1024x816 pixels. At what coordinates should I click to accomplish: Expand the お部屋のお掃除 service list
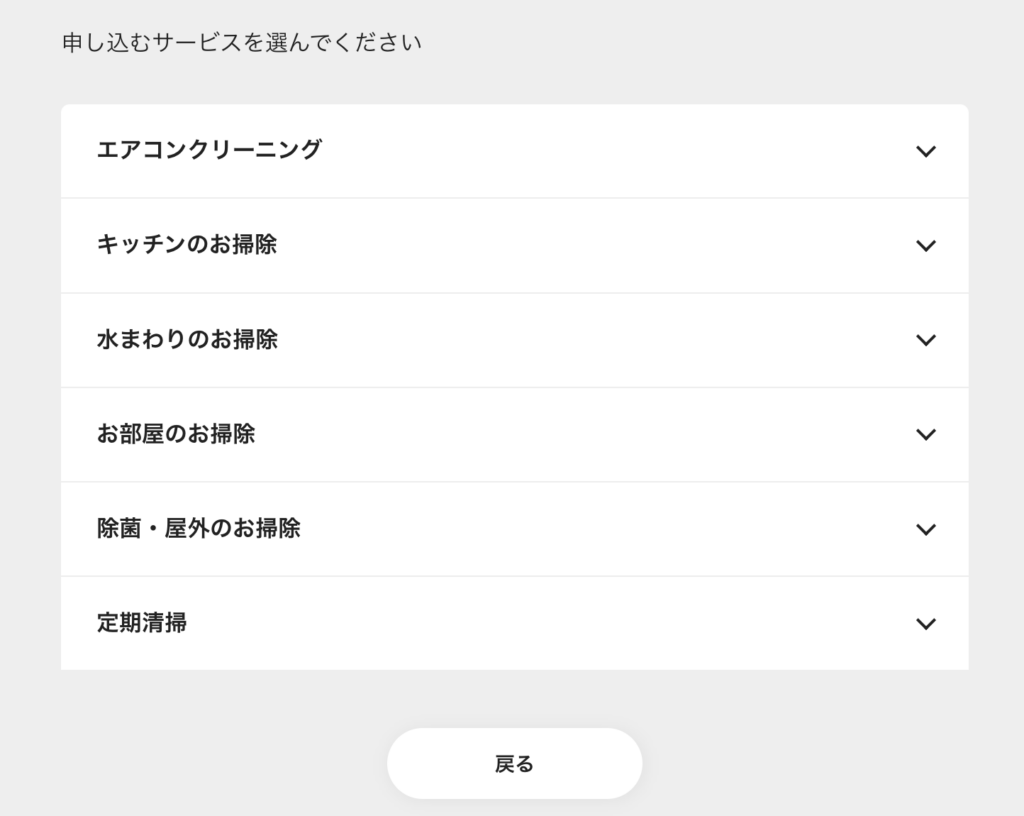pyautogui.click(x=515, y=435)
